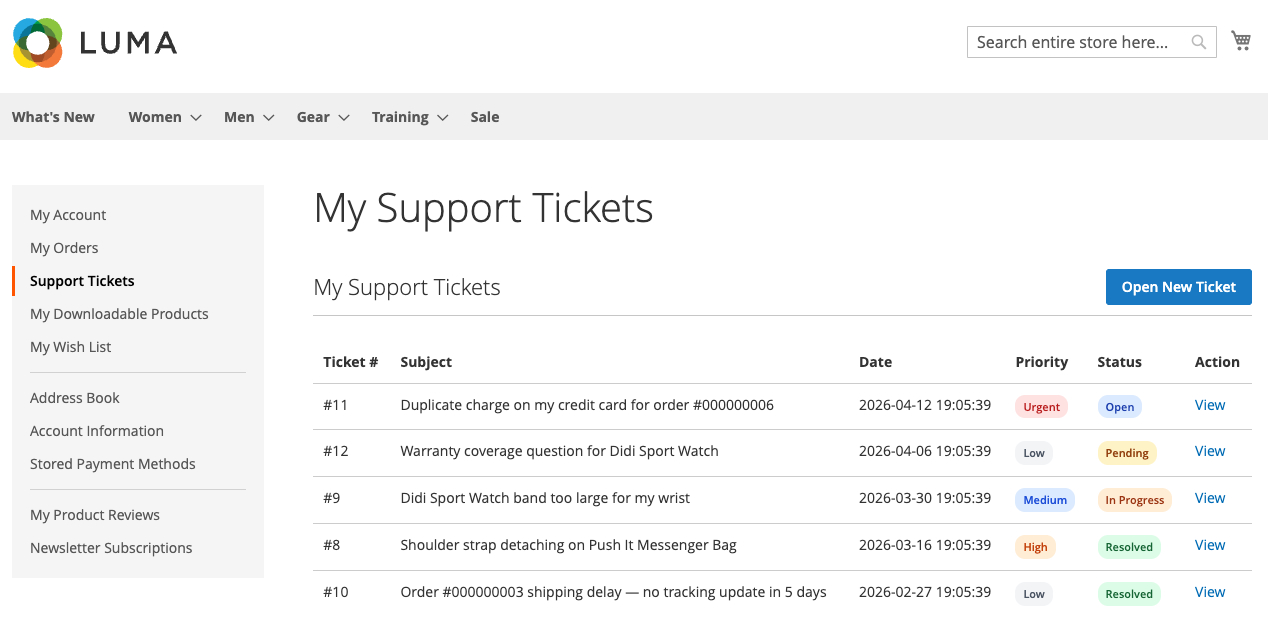The height and width of the screenshot is (621, 1268).
Task: Go to the Sale page
Action: pos(485,117)
